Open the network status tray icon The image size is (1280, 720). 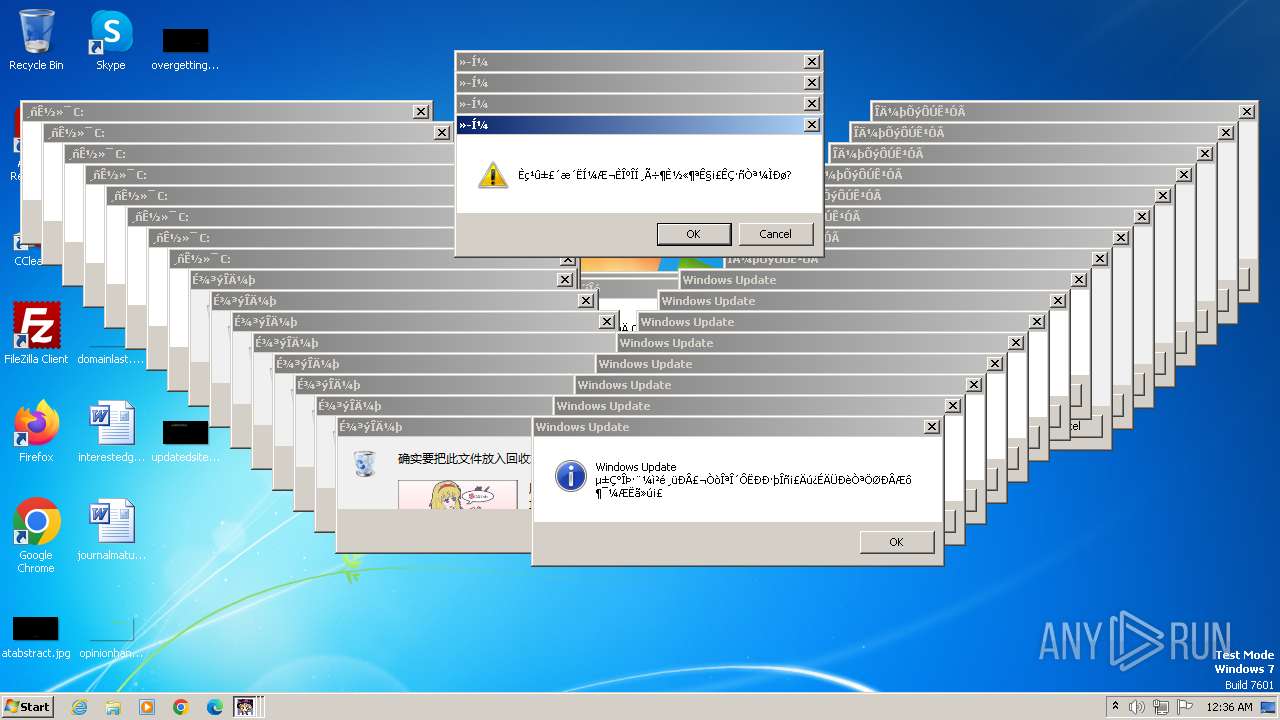pos(1162,707)
